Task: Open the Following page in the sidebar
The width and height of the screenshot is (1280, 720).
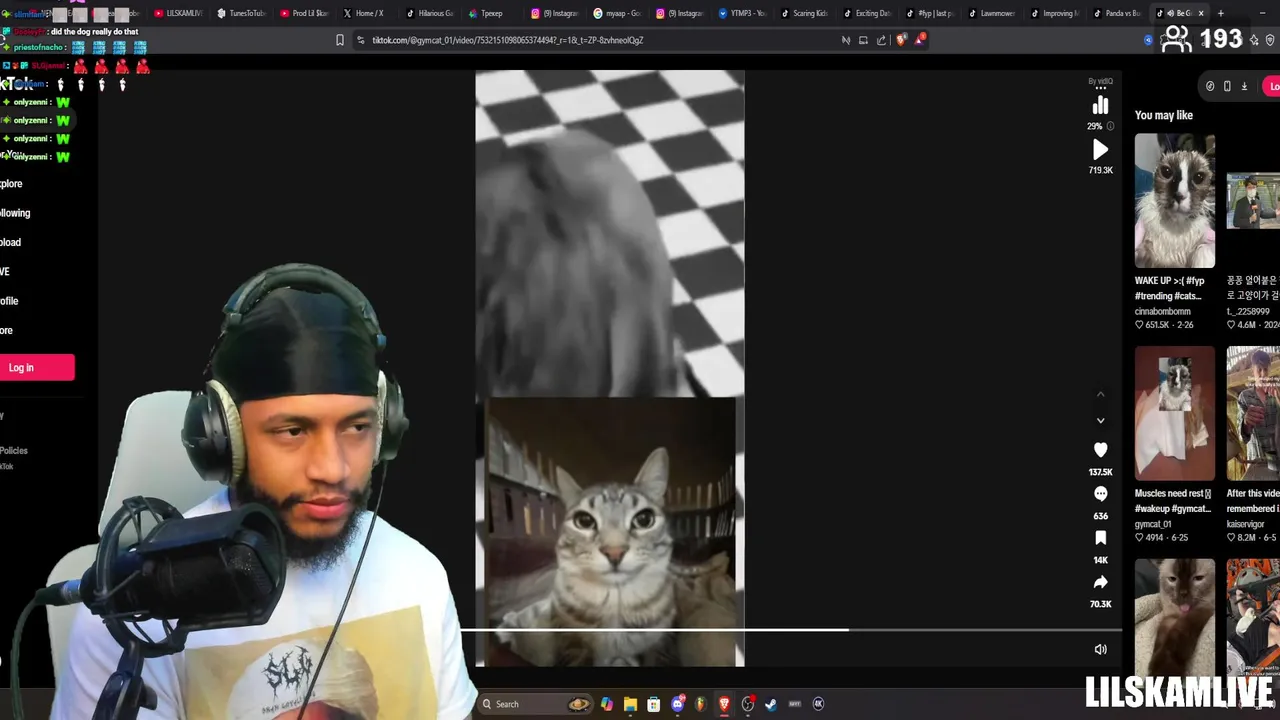Action: point(15,213)
